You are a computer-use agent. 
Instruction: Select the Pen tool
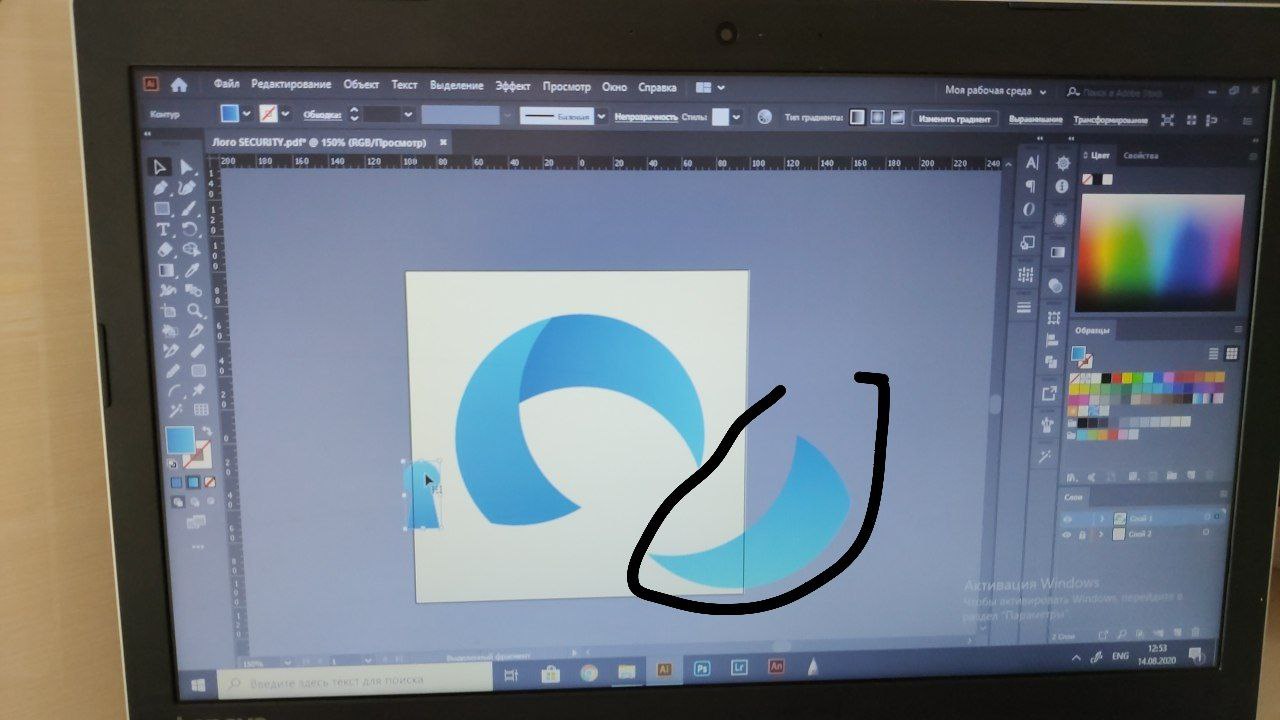[x=160, y=188]
